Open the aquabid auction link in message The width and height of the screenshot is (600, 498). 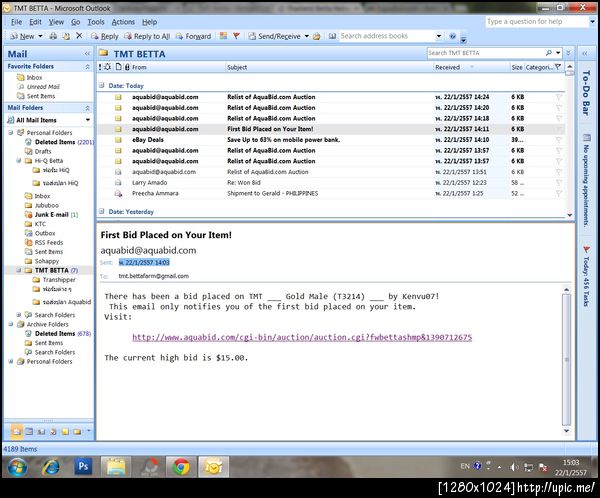coord(302,337)
